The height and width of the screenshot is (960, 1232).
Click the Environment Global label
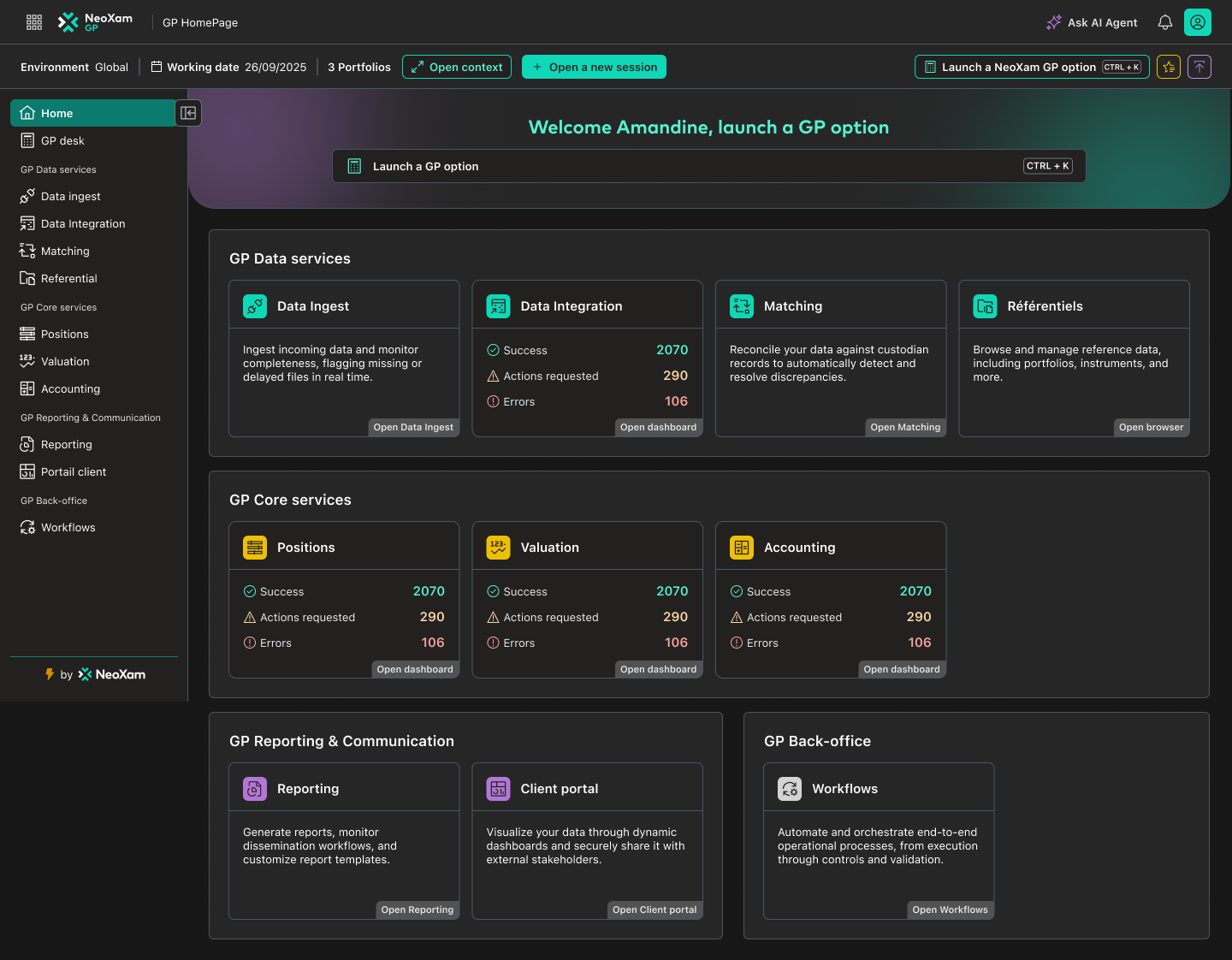click(74, 67)
